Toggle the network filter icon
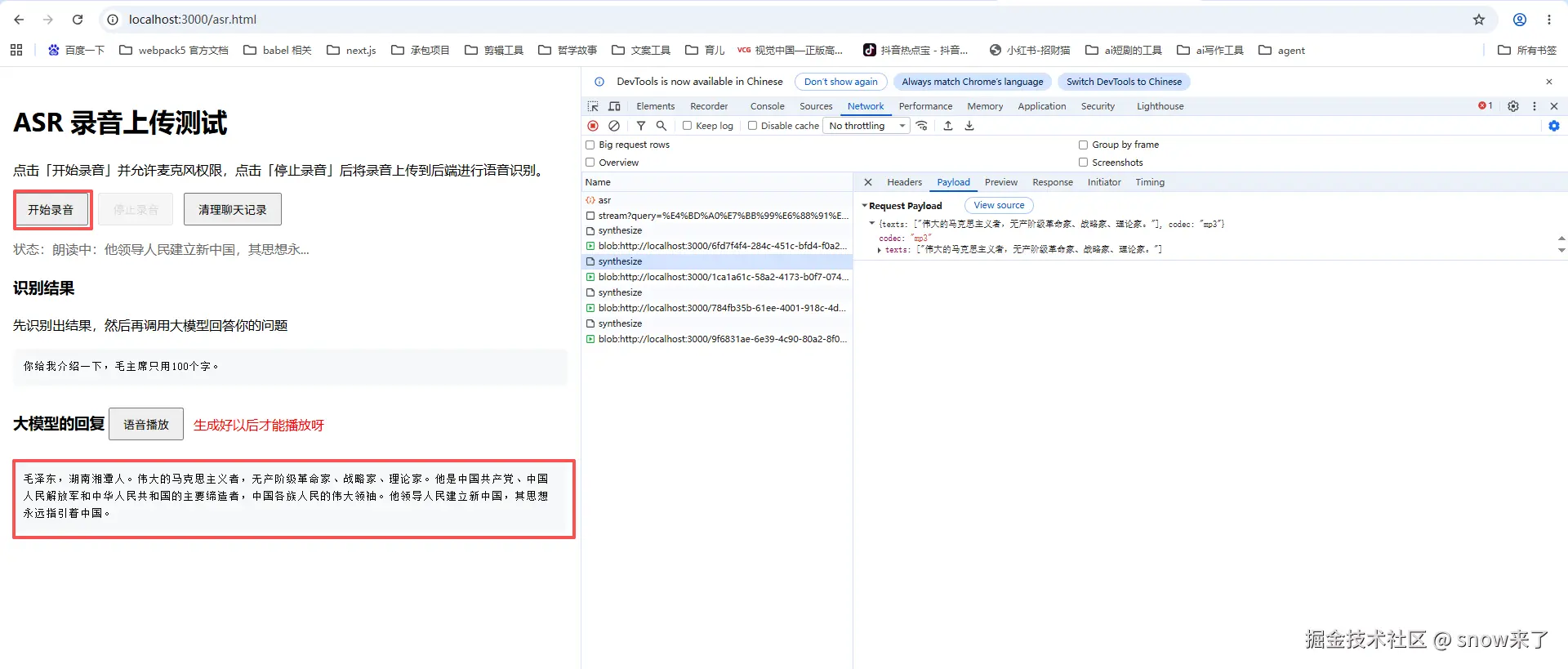 (x=641, y=126)
